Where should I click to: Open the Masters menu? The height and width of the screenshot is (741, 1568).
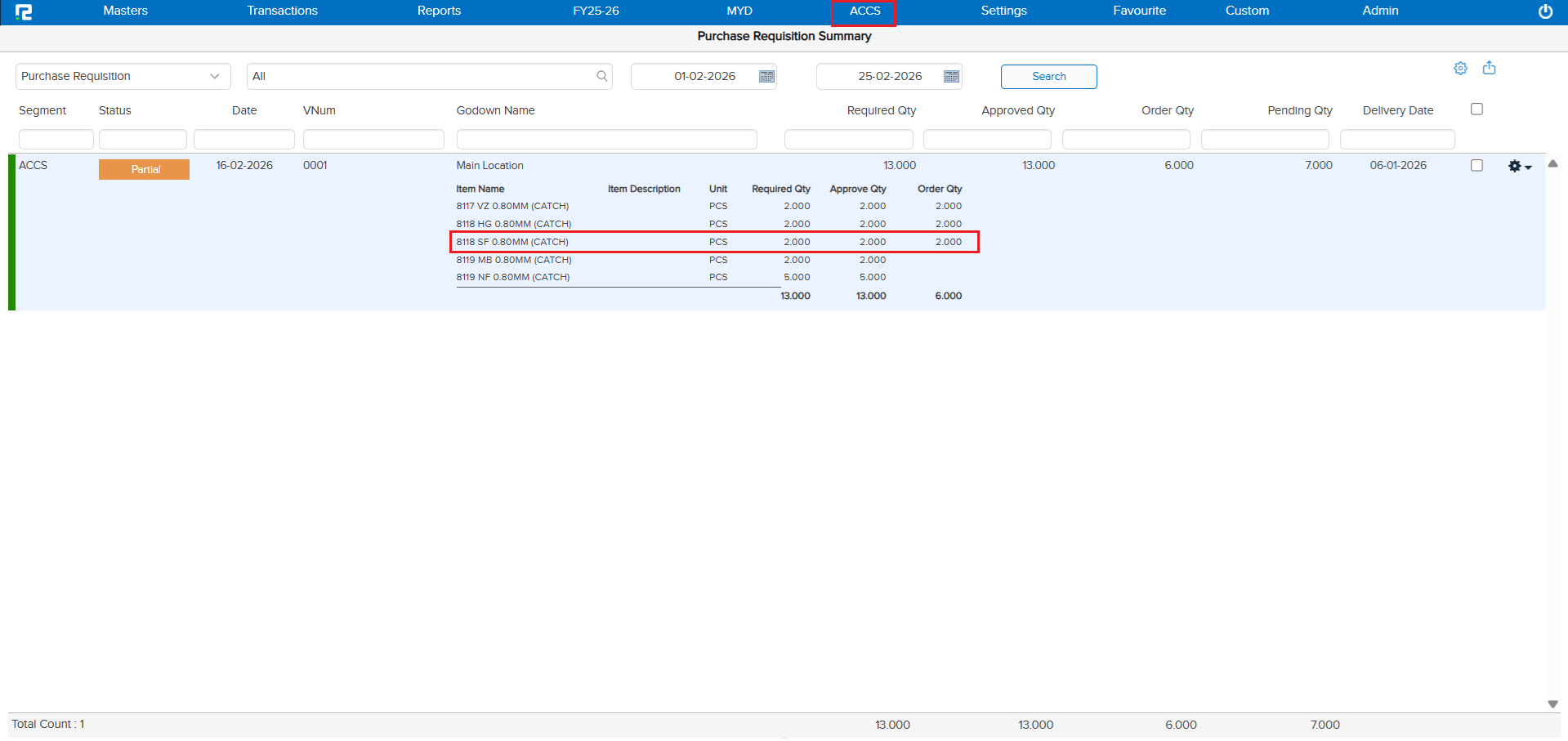tap(125, 11)
